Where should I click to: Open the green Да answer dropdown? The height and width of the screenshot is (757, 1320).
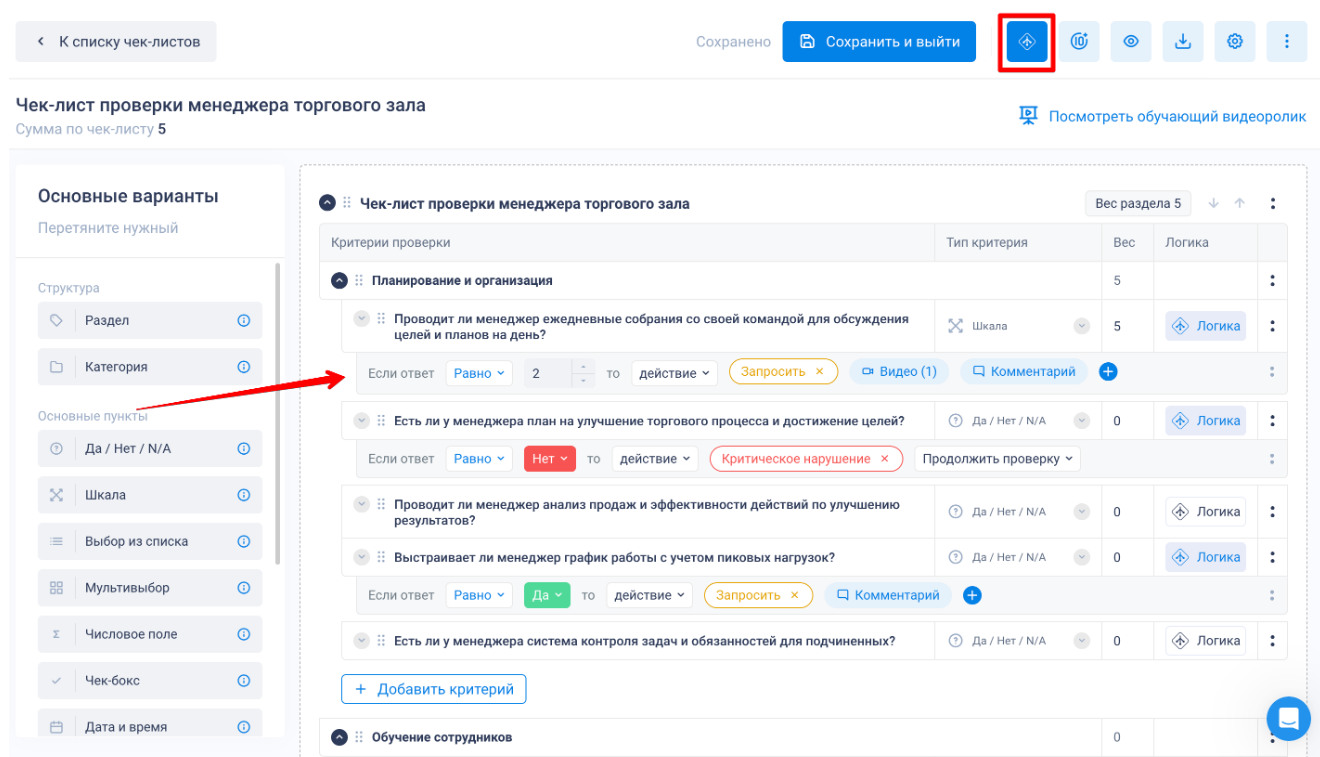coord(546,595)
